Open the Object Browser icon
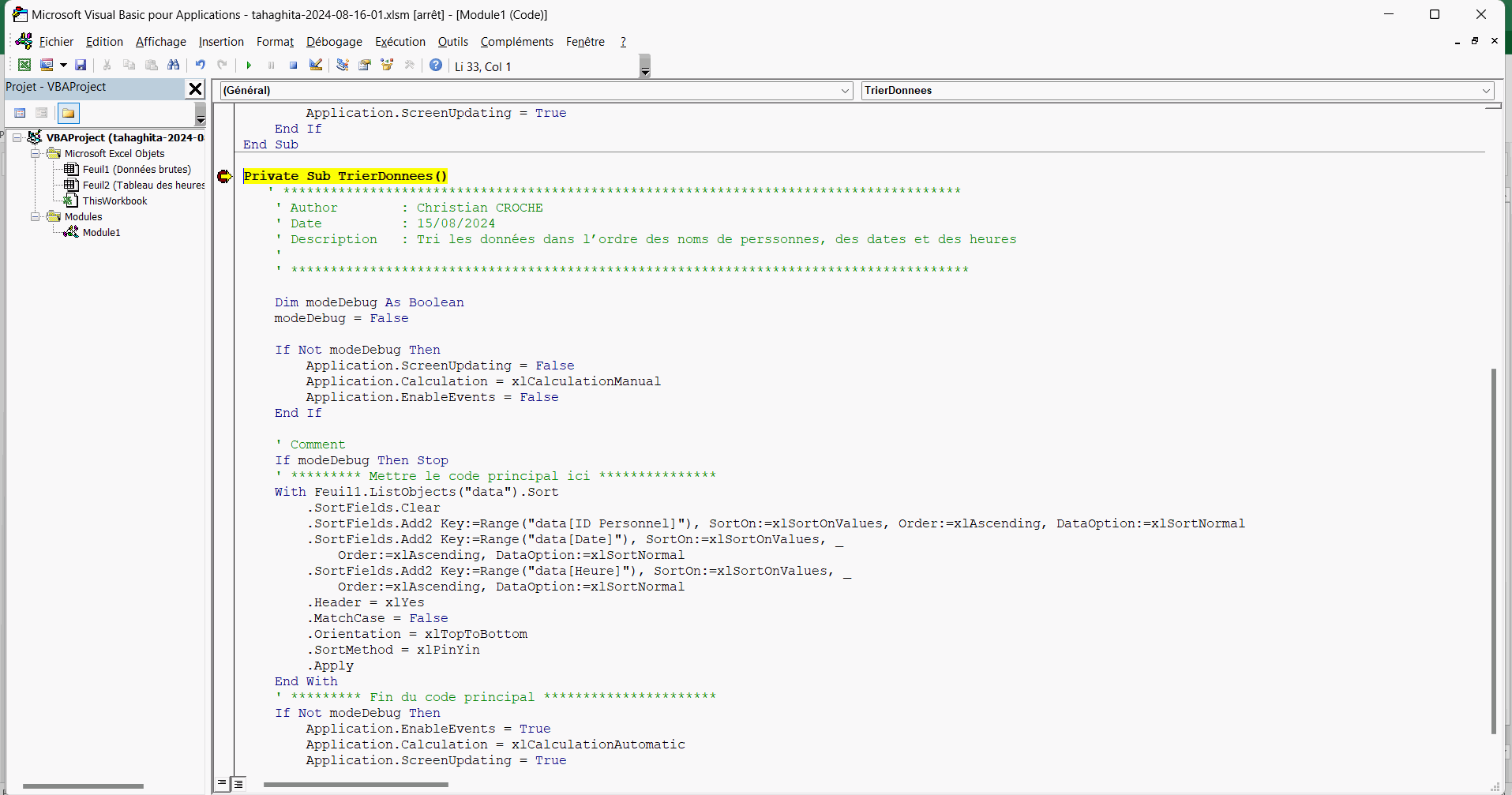1512x795 pixels. (x=387, y=66)
